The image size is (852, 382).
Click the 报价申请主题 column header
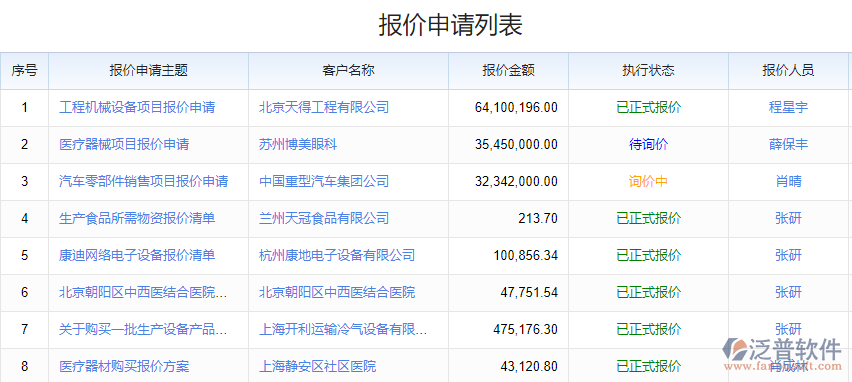[148, 71]
